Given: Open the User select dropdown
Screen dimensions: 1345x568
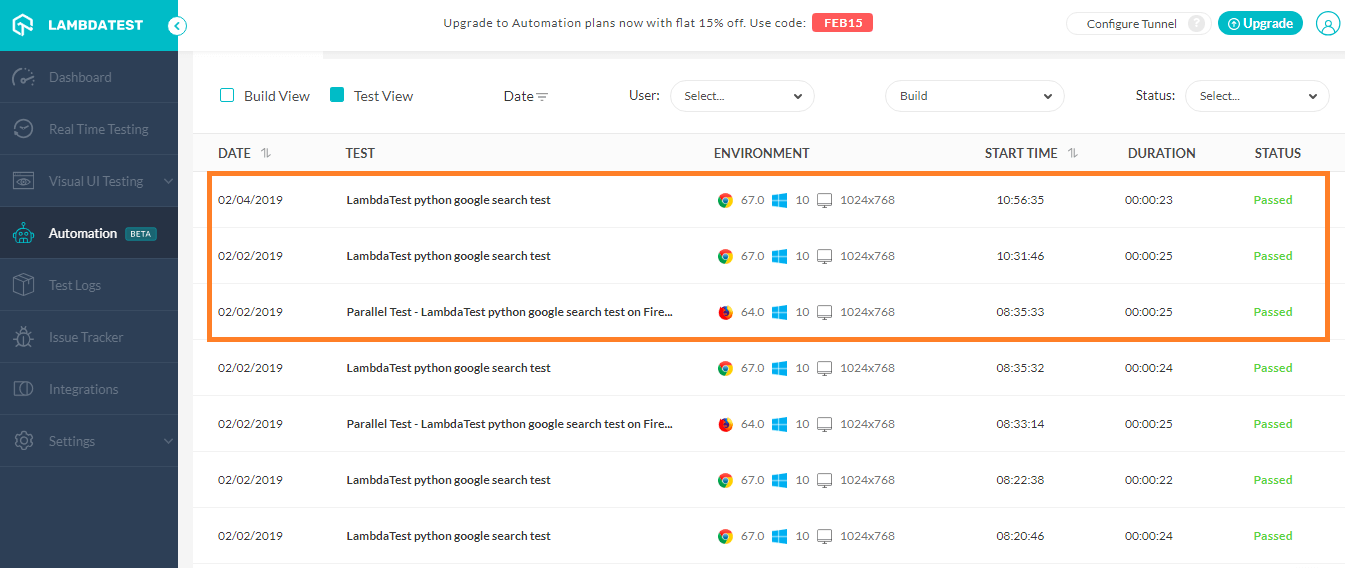Looking at the screenshot, I should 742,96.
